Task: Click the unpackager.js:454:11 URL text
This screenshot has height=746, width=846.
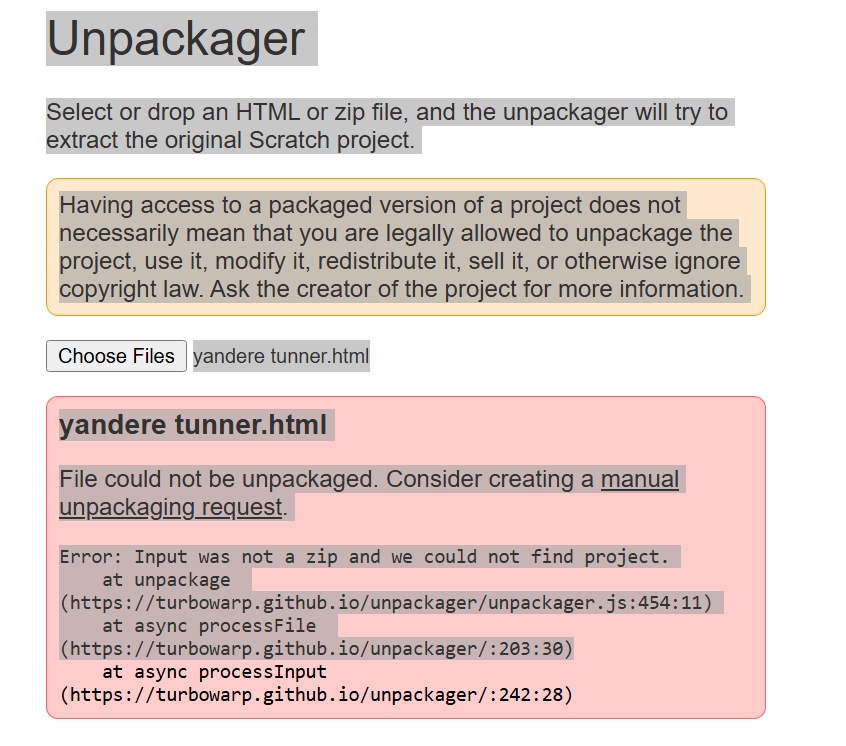Action: click(x=386, y=603)
